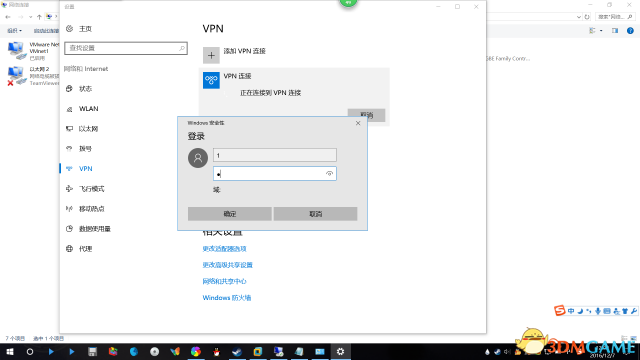The height and width of the screenshot is (360, 640).
Task: Click the username input field
Action: (x=275, y=155)
